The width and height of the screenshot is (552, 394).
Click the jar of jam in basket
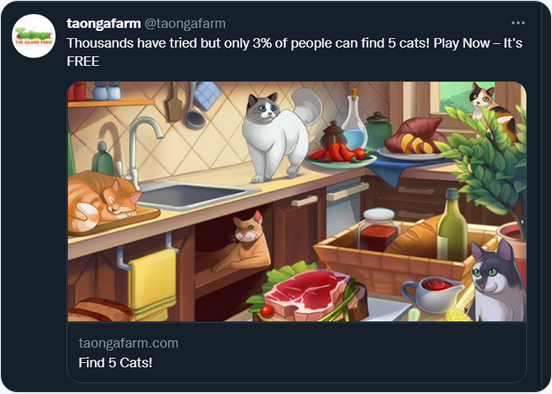[x=379, y=229]
